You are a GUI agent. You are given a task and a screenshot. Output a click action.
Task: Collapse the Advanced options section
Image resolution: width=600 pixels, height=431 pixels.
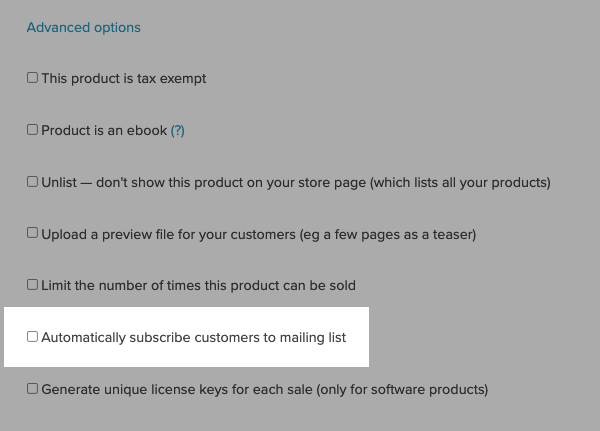pos(83,27)
